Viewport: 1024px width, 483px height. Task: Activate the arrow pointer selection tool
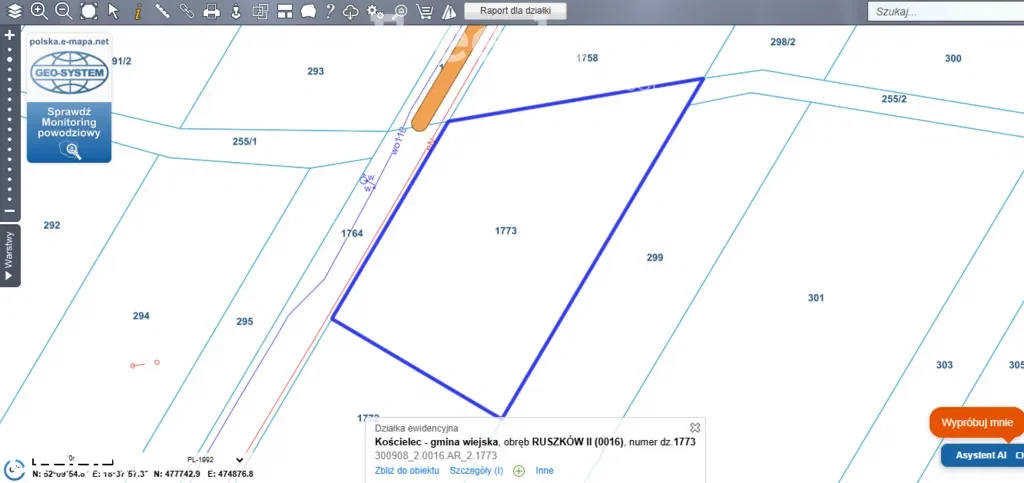coord(113,11)
